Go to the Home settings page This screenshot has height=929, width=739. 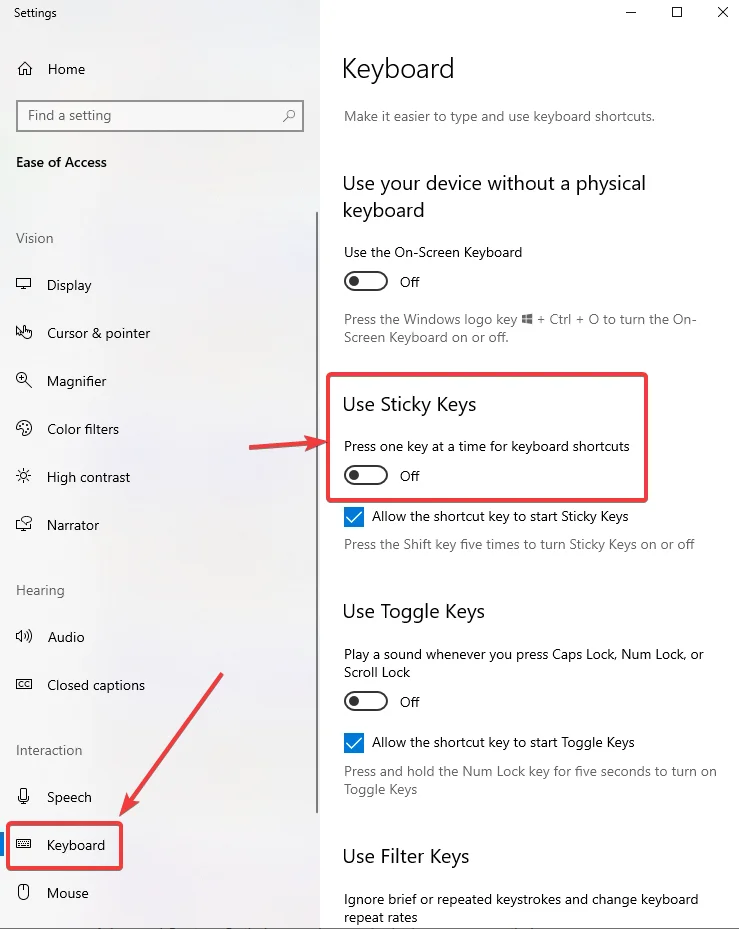tap(67, 69)
